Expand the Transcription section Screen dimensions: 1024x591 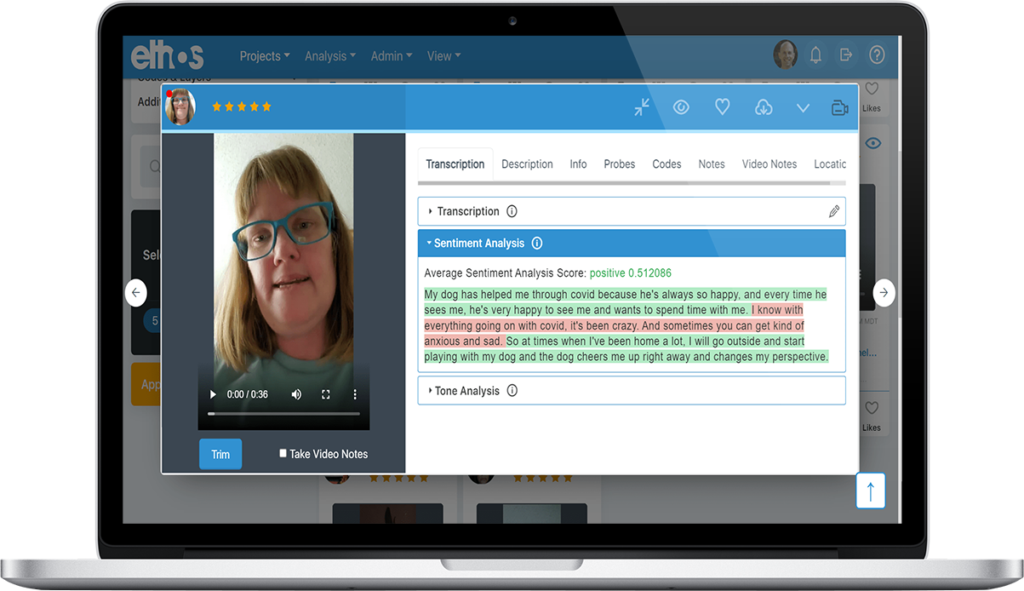[632, 212]
